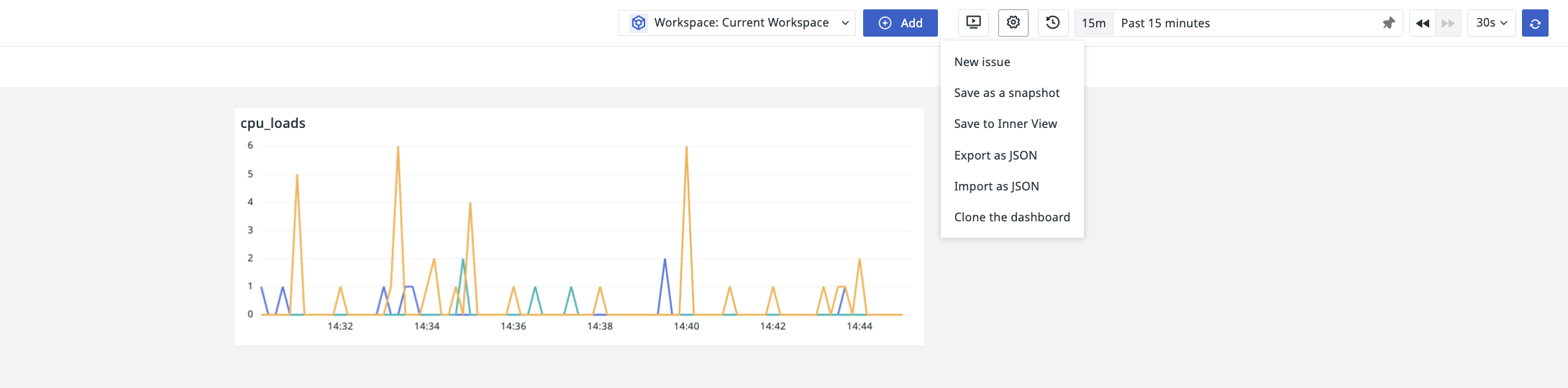Click the presentation mode screen icon
Screen dimensions: 1568x388
coord(973,23)
